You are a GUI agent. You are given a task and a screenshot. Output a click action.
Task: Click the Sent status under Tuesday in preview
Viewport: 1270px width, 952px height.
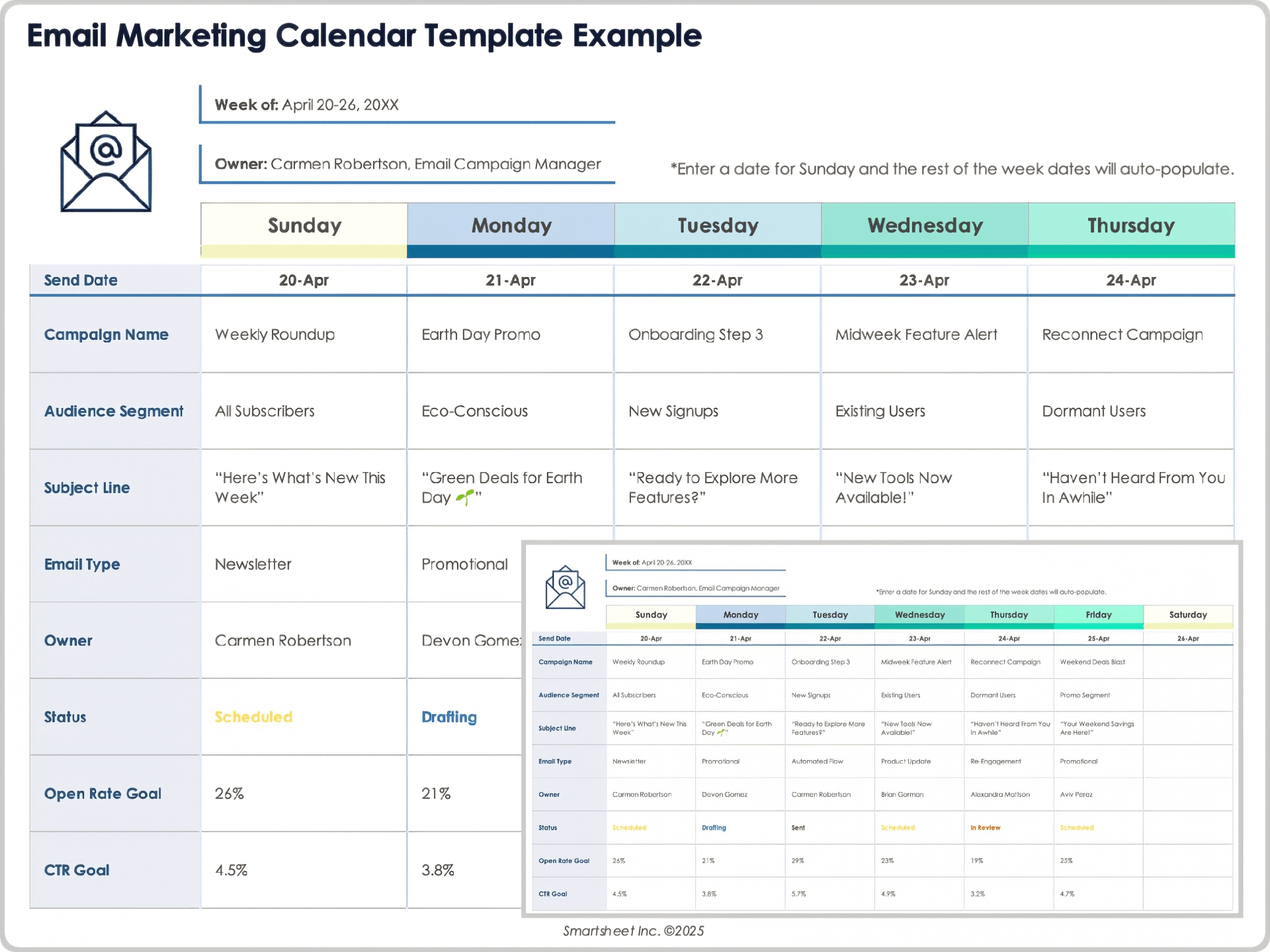click(x=798, y=827)
